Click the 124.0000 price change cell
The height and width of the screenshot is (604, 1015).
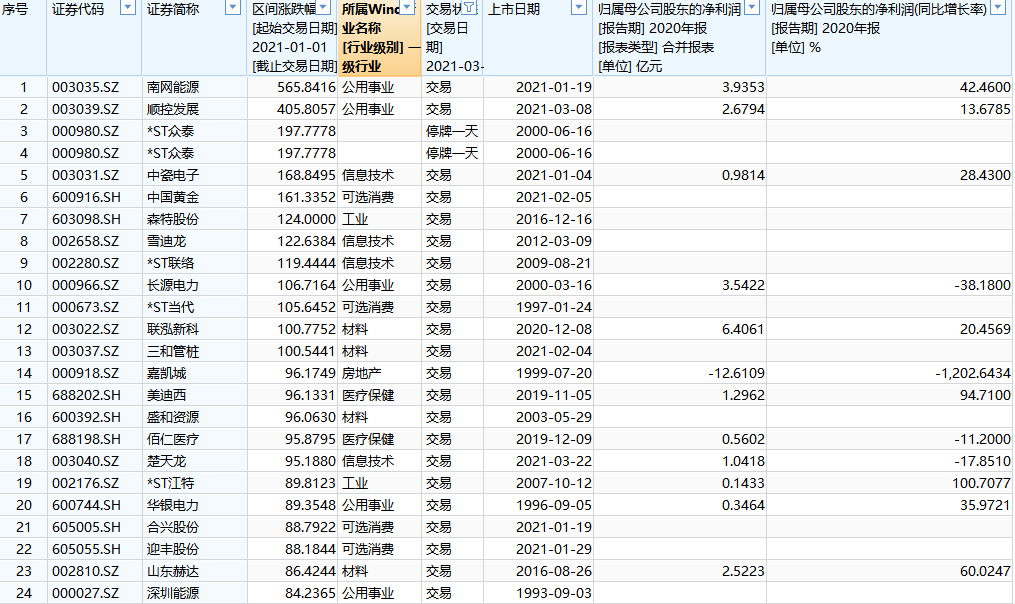[x=306, y=219]
